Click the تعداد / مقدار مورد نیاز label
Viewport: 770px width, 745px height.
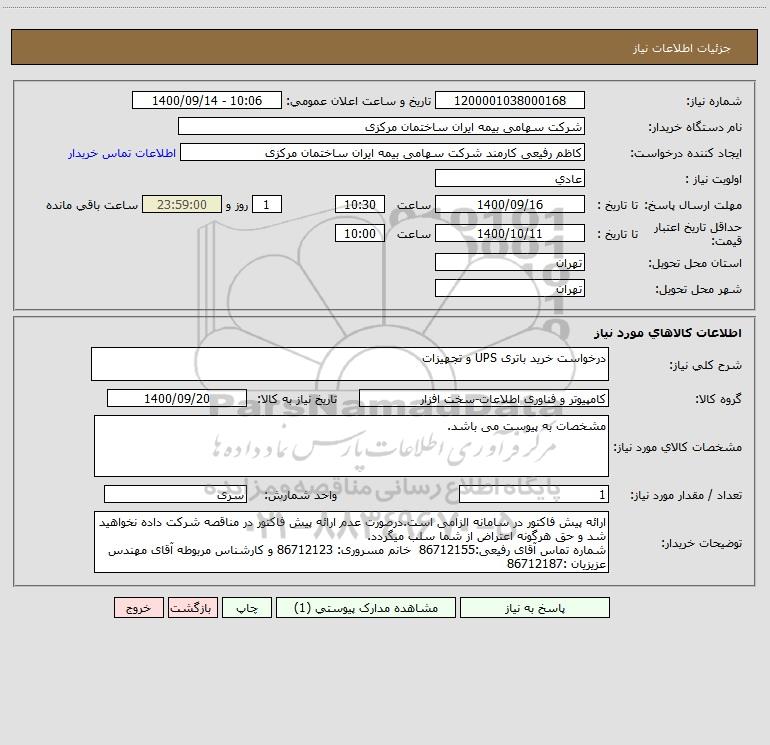click(x=686, y=496)
